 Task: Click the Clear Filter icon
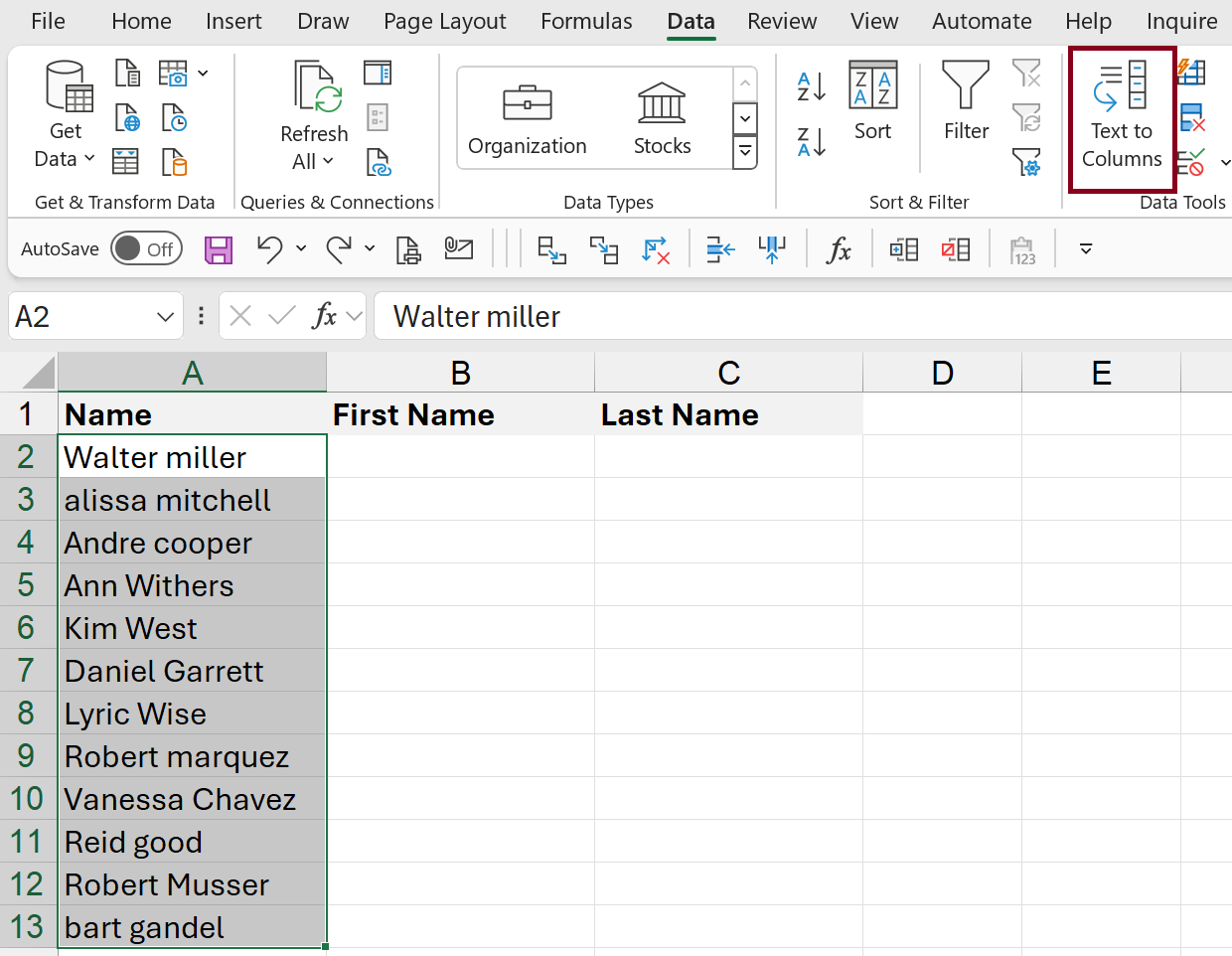click(1026, 73)
